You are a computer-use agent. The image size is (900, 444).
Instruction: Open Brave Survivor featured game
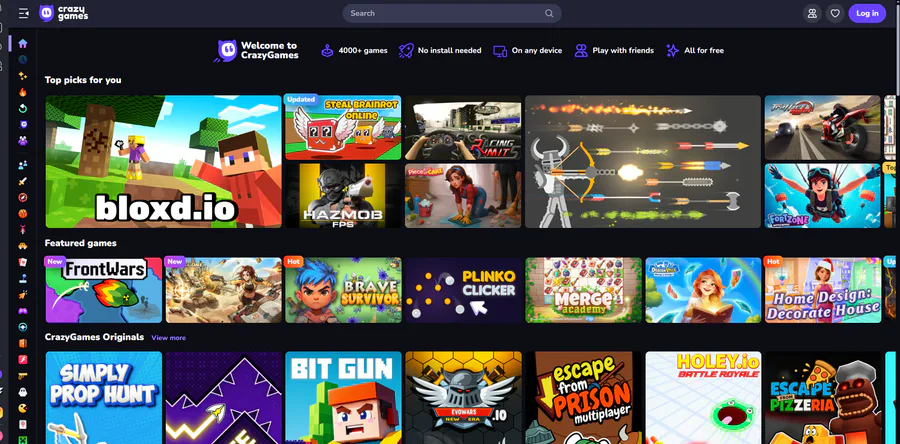[343, 290]
